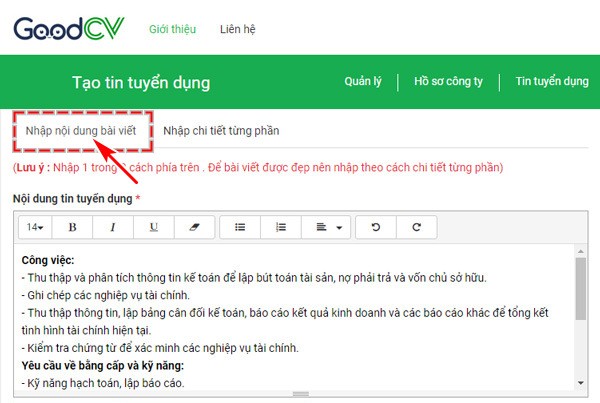Switch to Nhập chi tiết từng phần tab
600x403 pixels.
pos(221,131)
